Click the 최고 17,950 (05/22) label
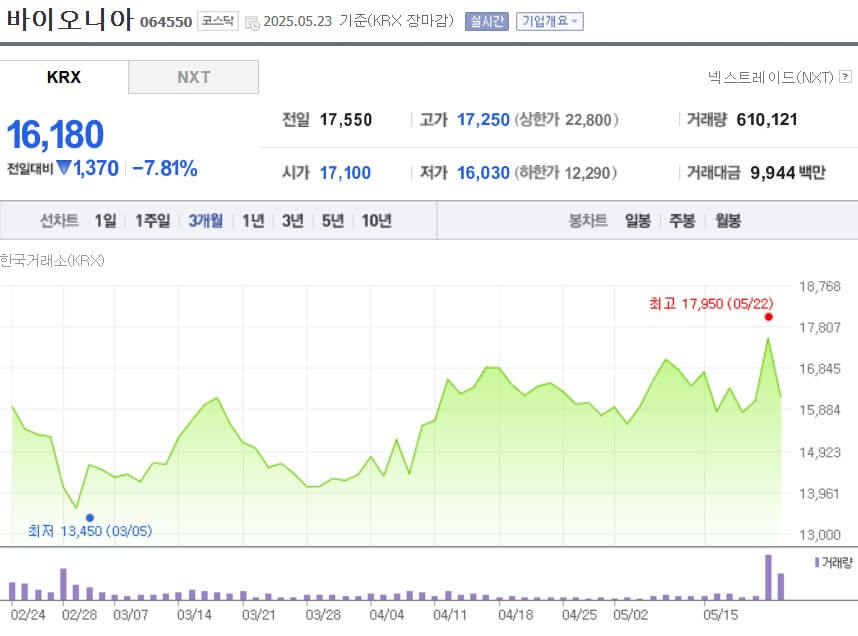 [x=711, y=303]
